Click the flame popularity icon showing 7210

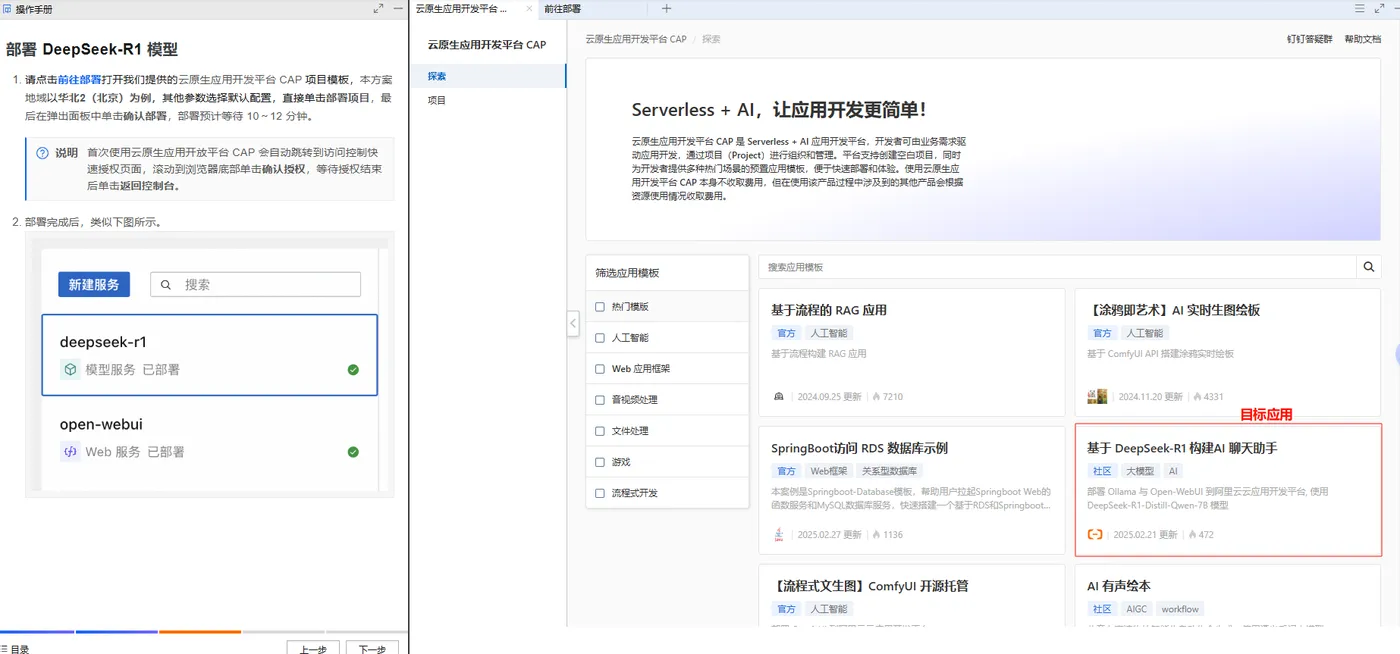click(876, 397)
